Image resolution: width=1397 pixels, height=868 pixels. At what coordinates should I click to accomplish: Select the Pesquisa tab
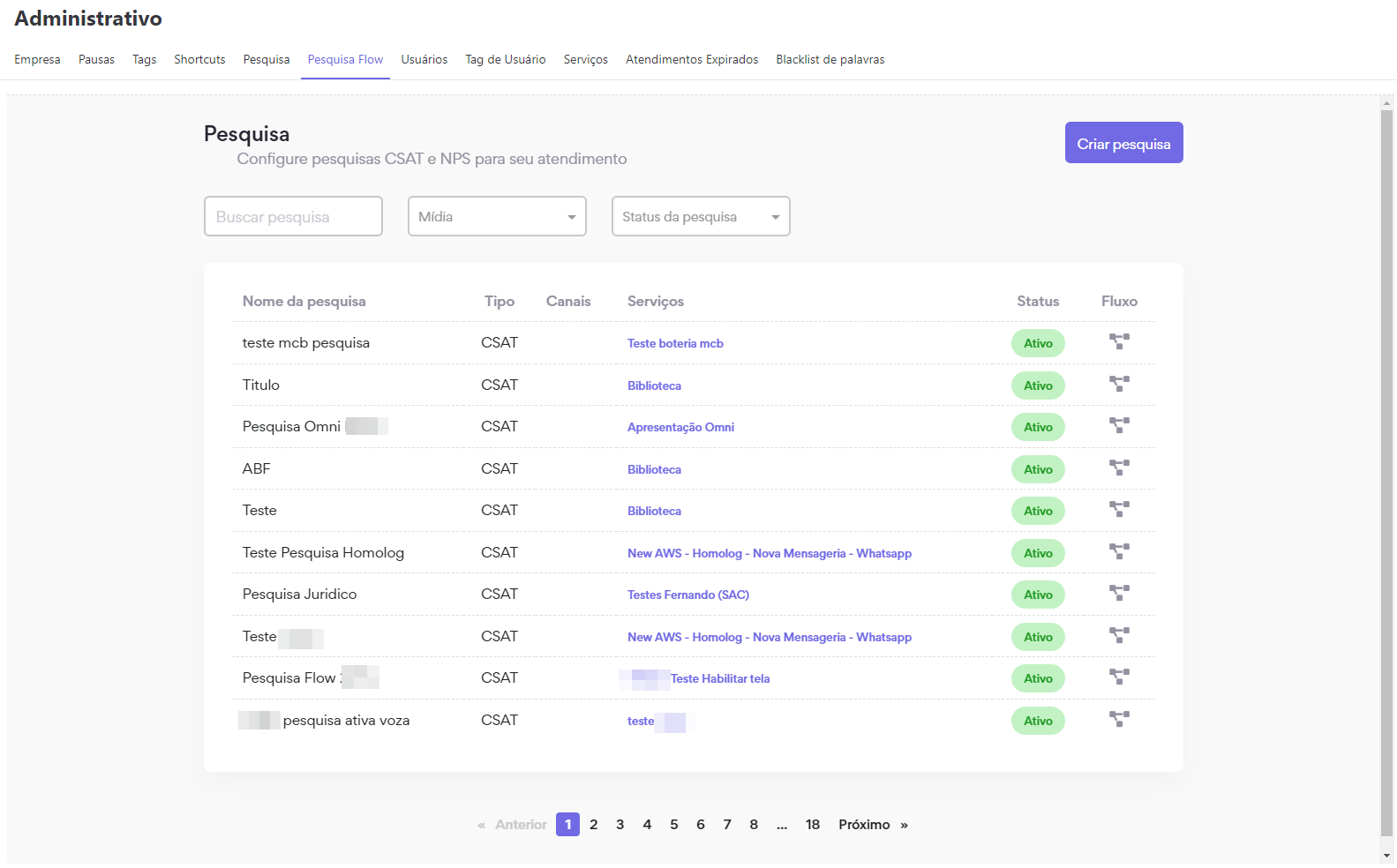click(x=267, y=59)
